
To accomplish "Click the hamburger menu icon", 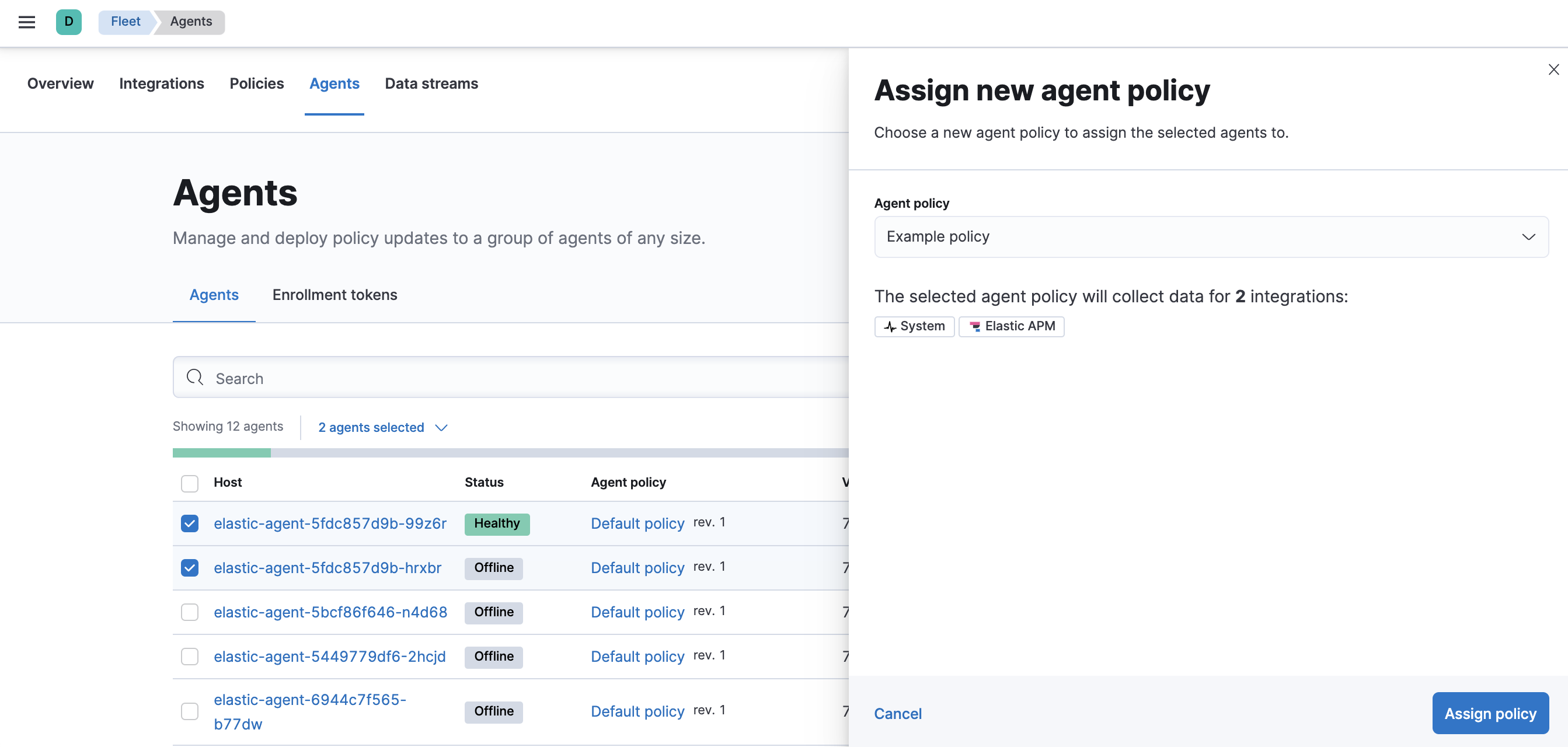I will pyautogui.click(x=27, y=22).
